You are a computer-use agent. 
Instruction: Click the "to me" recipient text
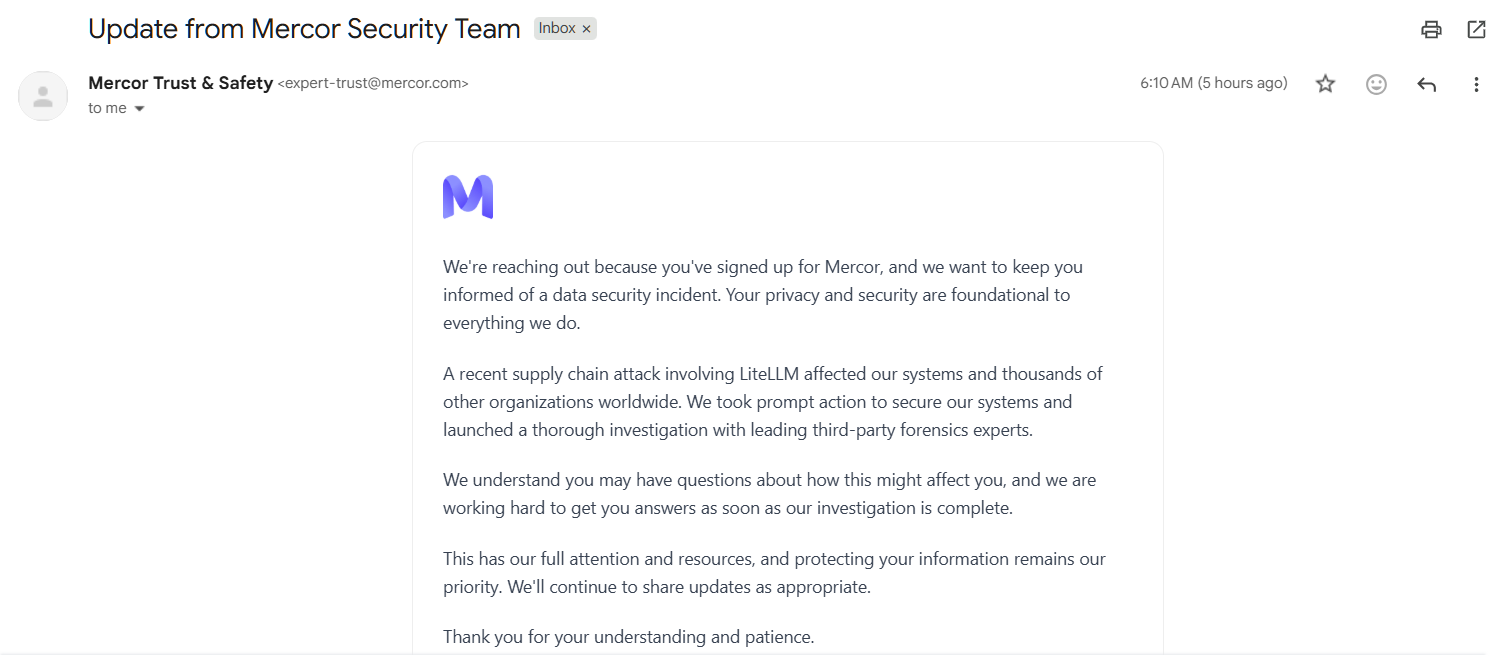click(107, 109)
